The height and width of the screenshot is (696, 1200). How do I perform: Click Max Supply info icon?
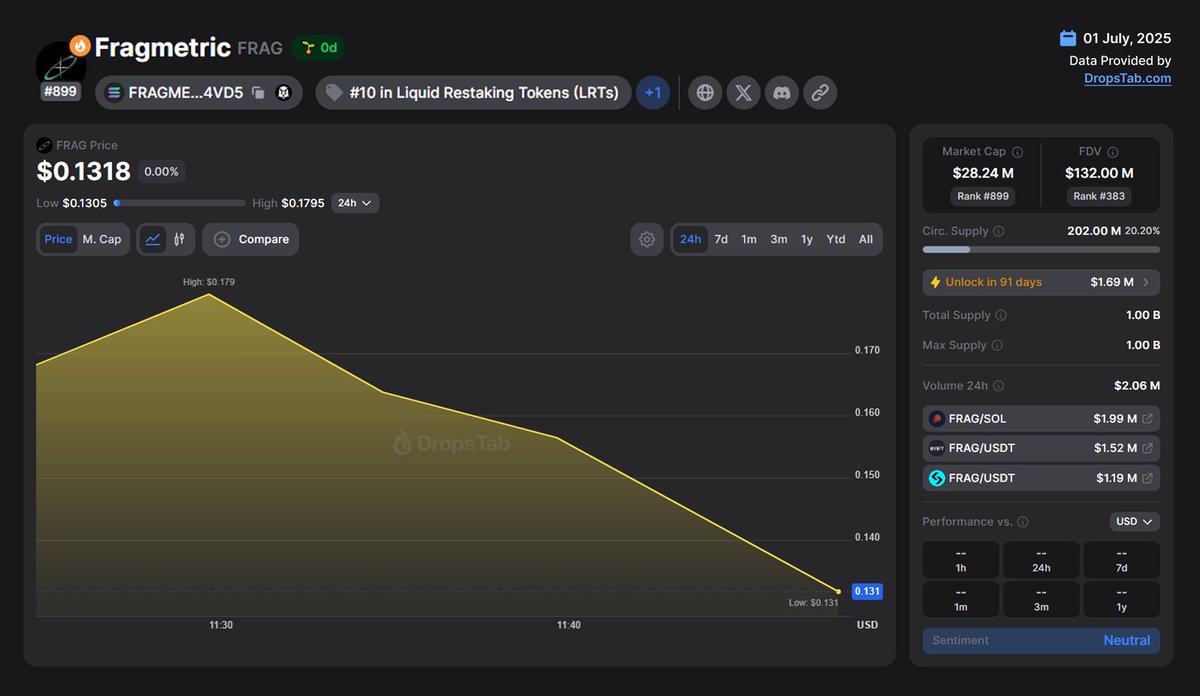tap(997, 345)
